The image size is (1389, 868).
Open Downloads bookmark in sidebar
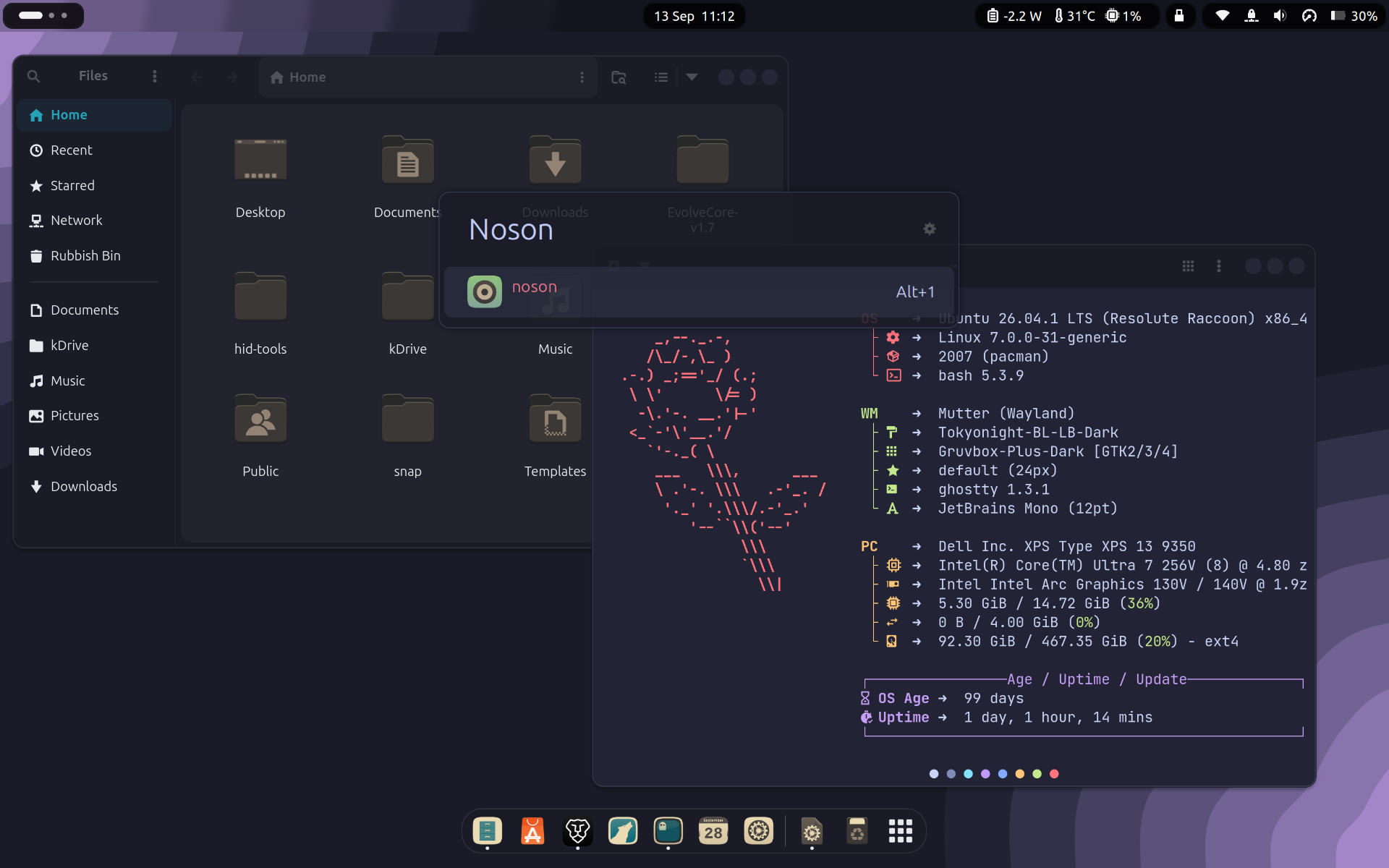[94, 487]
